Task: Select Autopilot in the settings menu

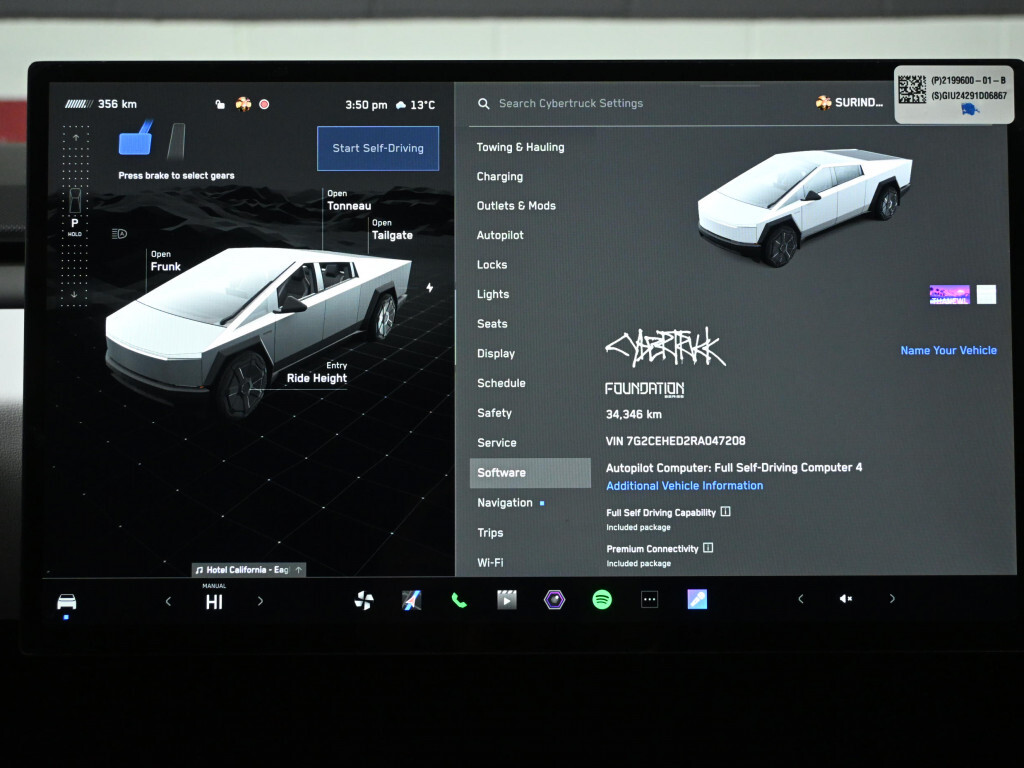Action: [500, 235]
